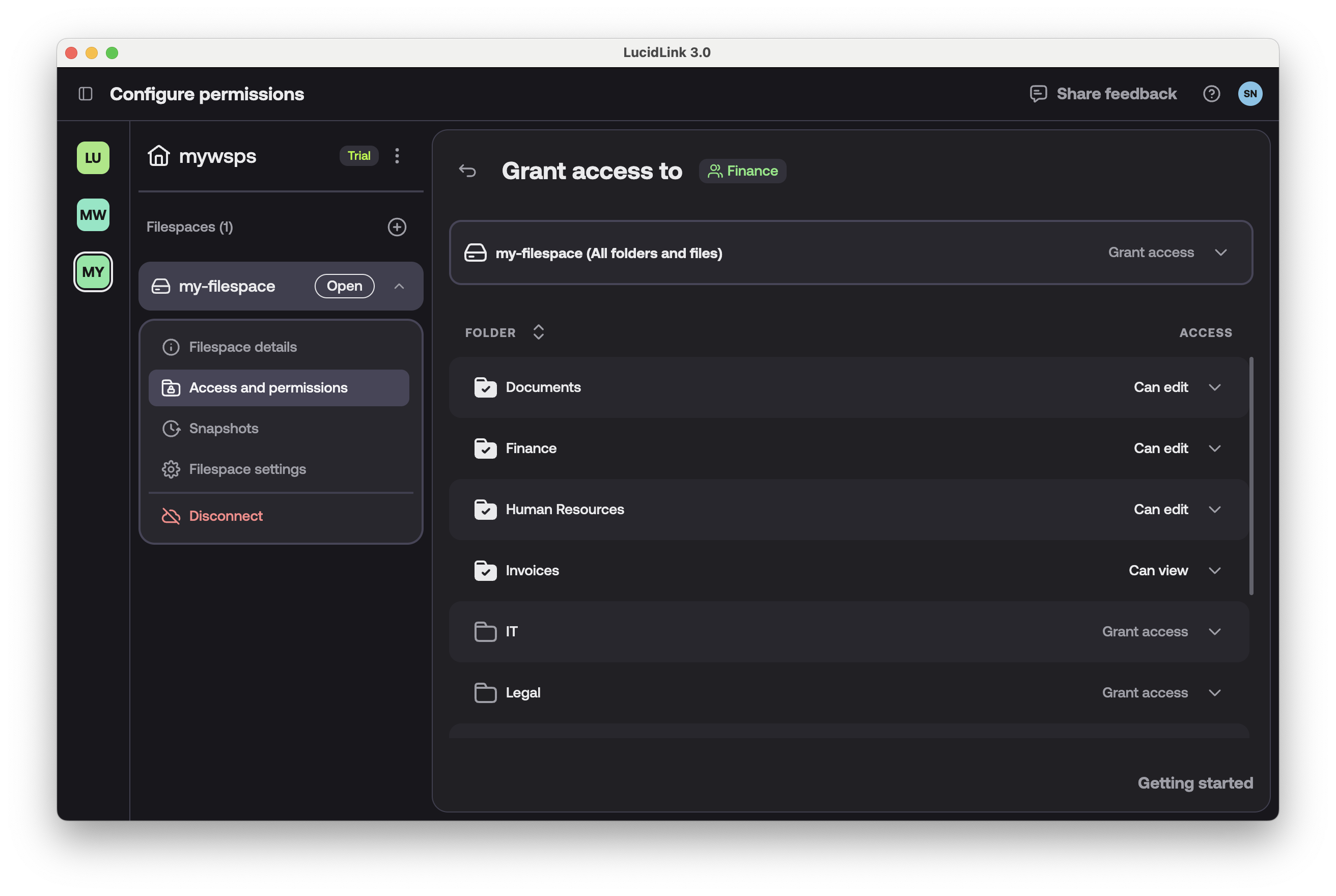Click the mywsps workspace name
Image resolution: width=1336 pixels, height=896 pixels.
217,156
